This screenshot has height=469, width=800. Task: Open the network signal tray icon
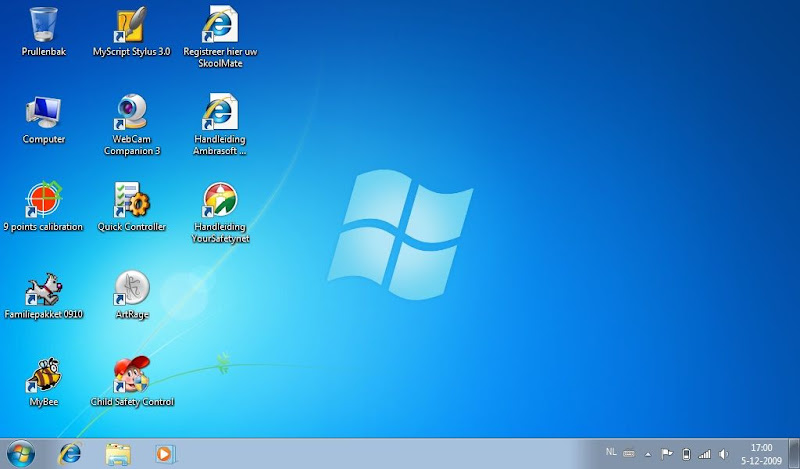click(705, 454)
